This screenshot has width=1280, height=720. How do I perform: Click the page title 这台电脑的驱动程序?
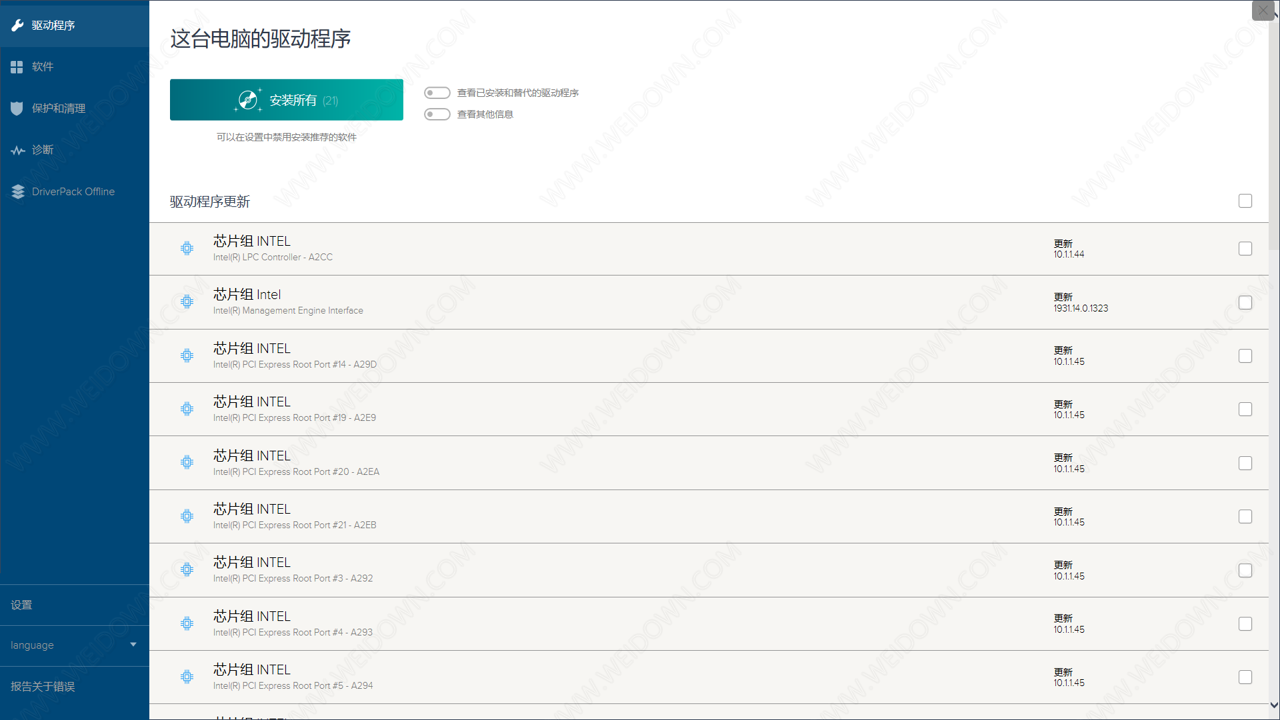261,39
